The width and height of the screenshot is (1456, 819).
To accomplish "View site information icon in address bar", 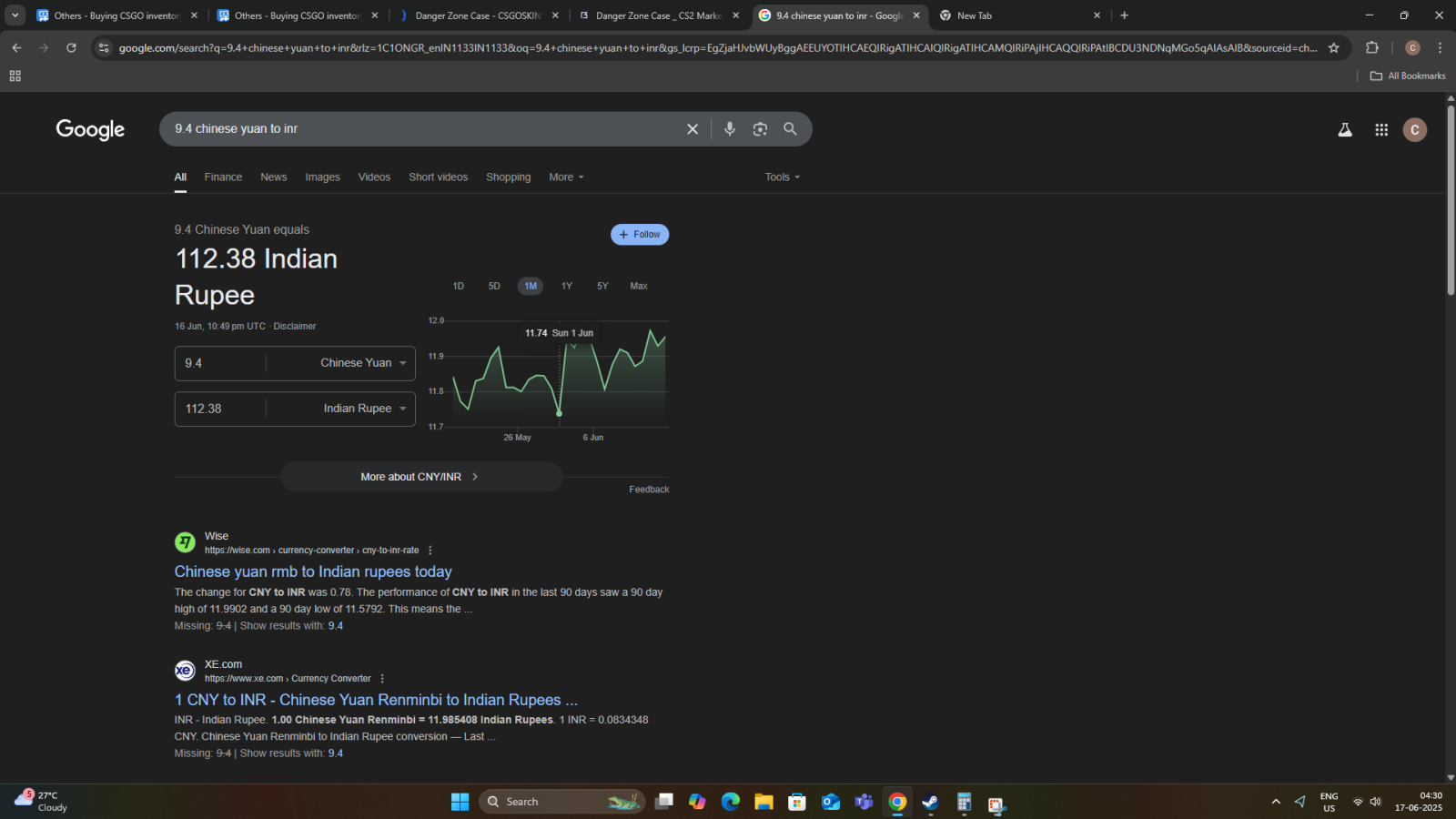I will [104, 47].
